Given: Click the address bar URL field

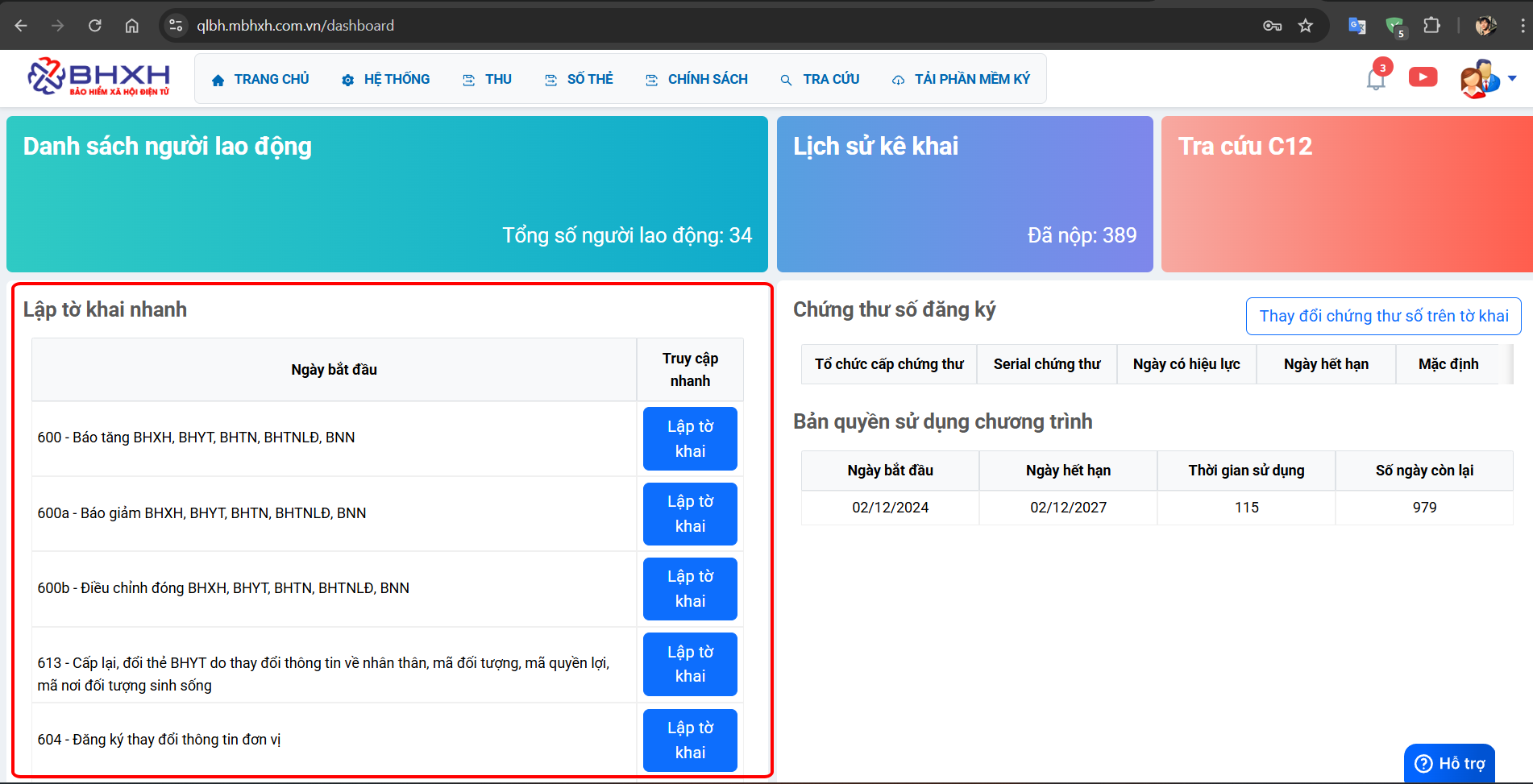Looking at the screenshot, I should 709,26.
